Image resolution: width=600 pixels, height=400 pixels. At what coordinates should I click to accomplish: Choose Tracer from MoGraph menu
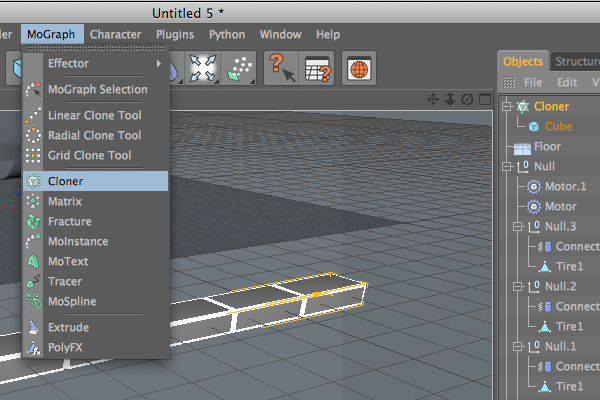(96, 281)
